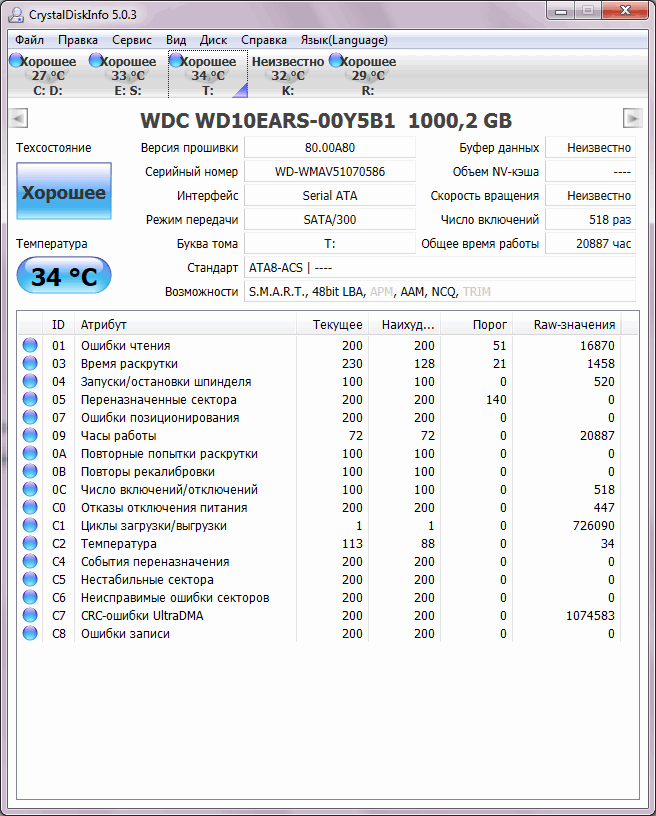Click status orb for Повторы рекалибровки
656x816 pixels.
point(30,471)
